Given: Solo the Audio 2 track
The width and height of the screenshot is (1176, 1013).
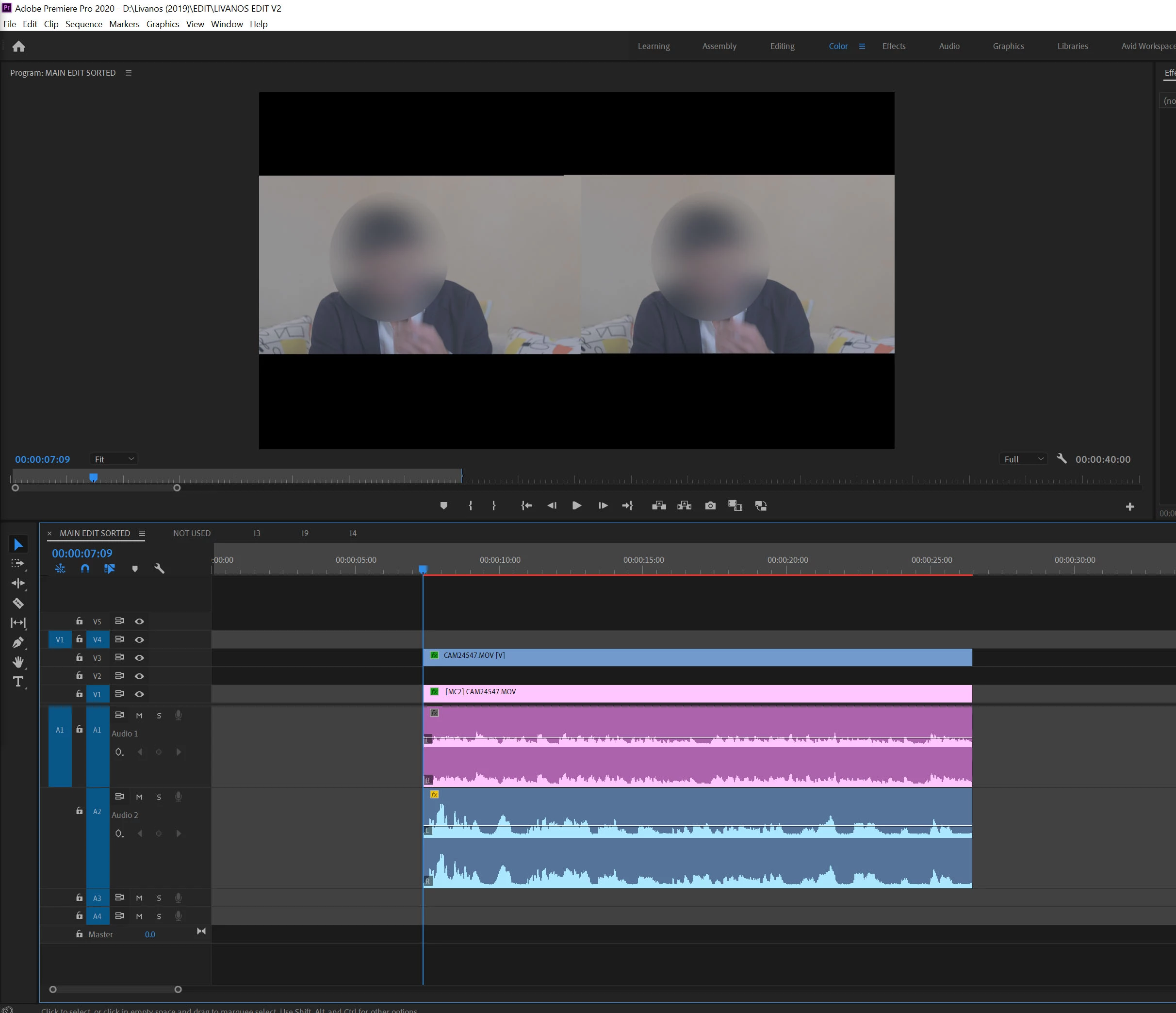Looking at the screenshot, I should pyautogui.click(x=159, y=797).
